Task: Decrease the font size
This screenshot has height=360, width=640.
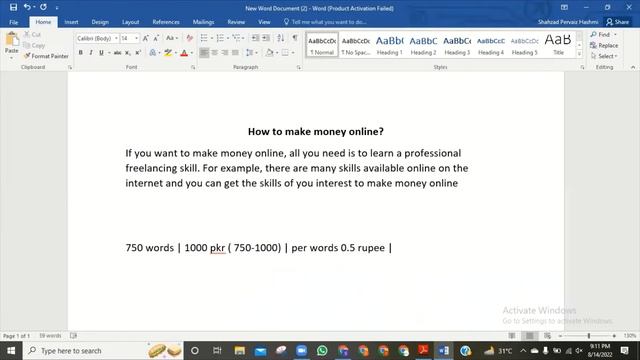Action: click(156, 38)
